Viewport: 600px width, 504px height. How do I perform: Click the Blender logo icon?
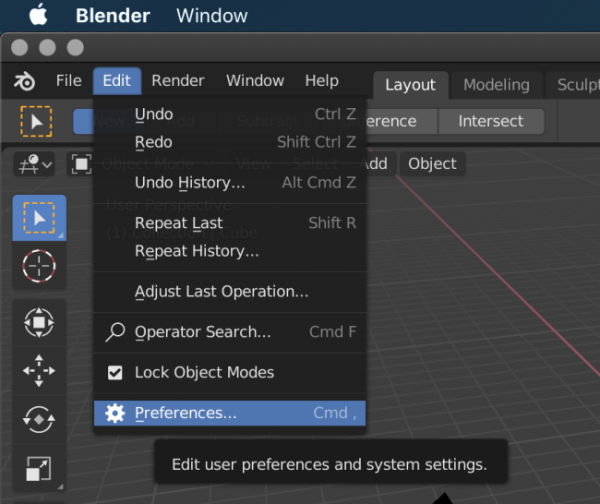[x=24, y=81]
